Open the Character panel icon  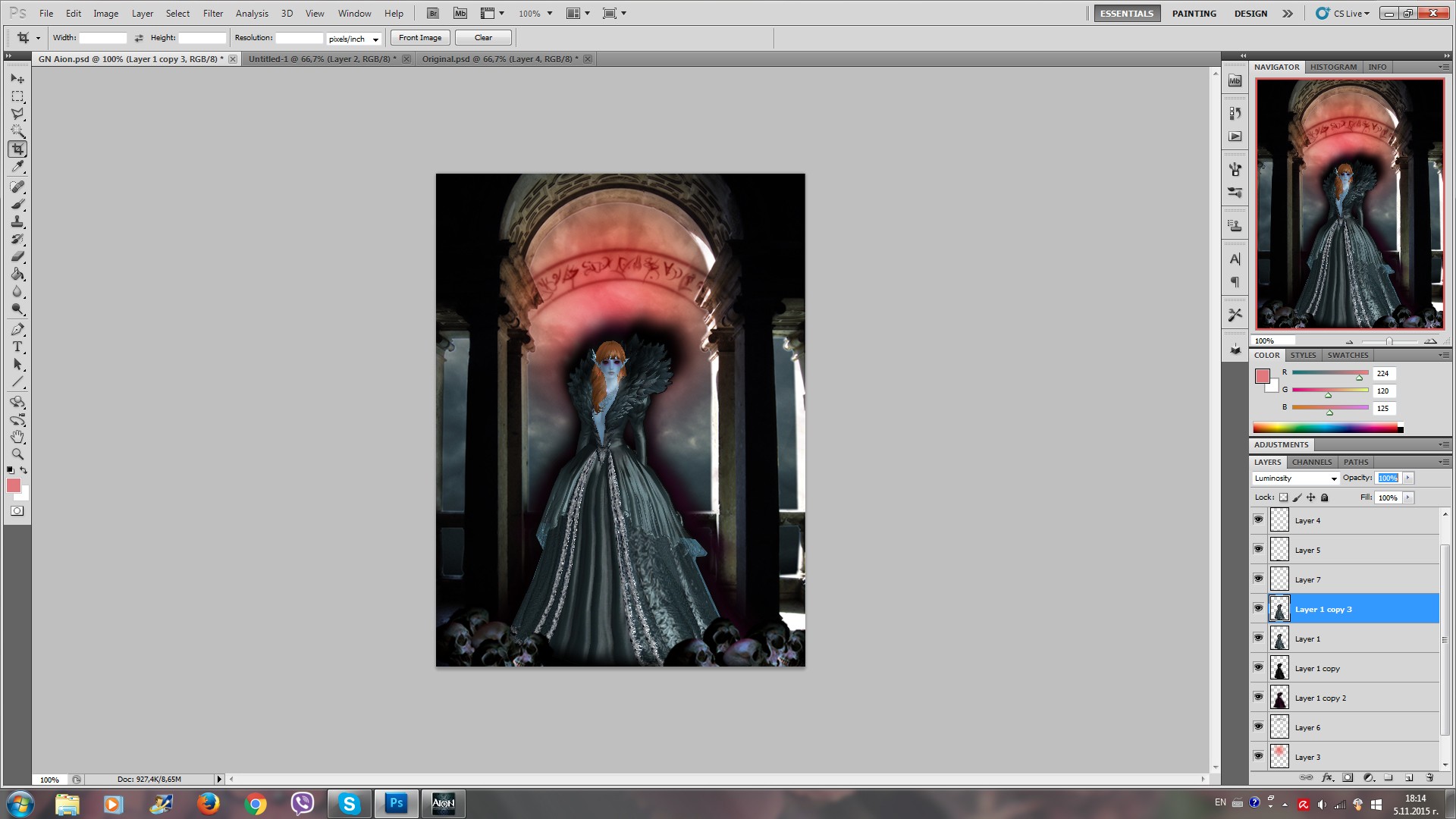point(1235,259)
